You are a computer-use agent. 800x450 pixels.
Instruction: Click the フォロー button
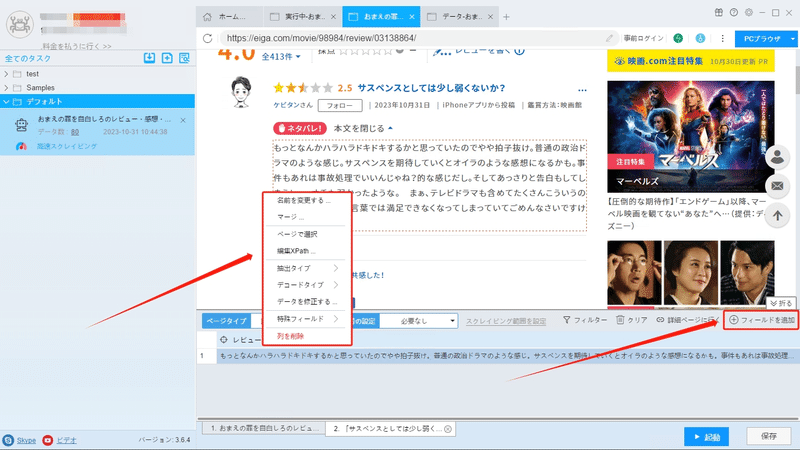(x=340, y=105)
